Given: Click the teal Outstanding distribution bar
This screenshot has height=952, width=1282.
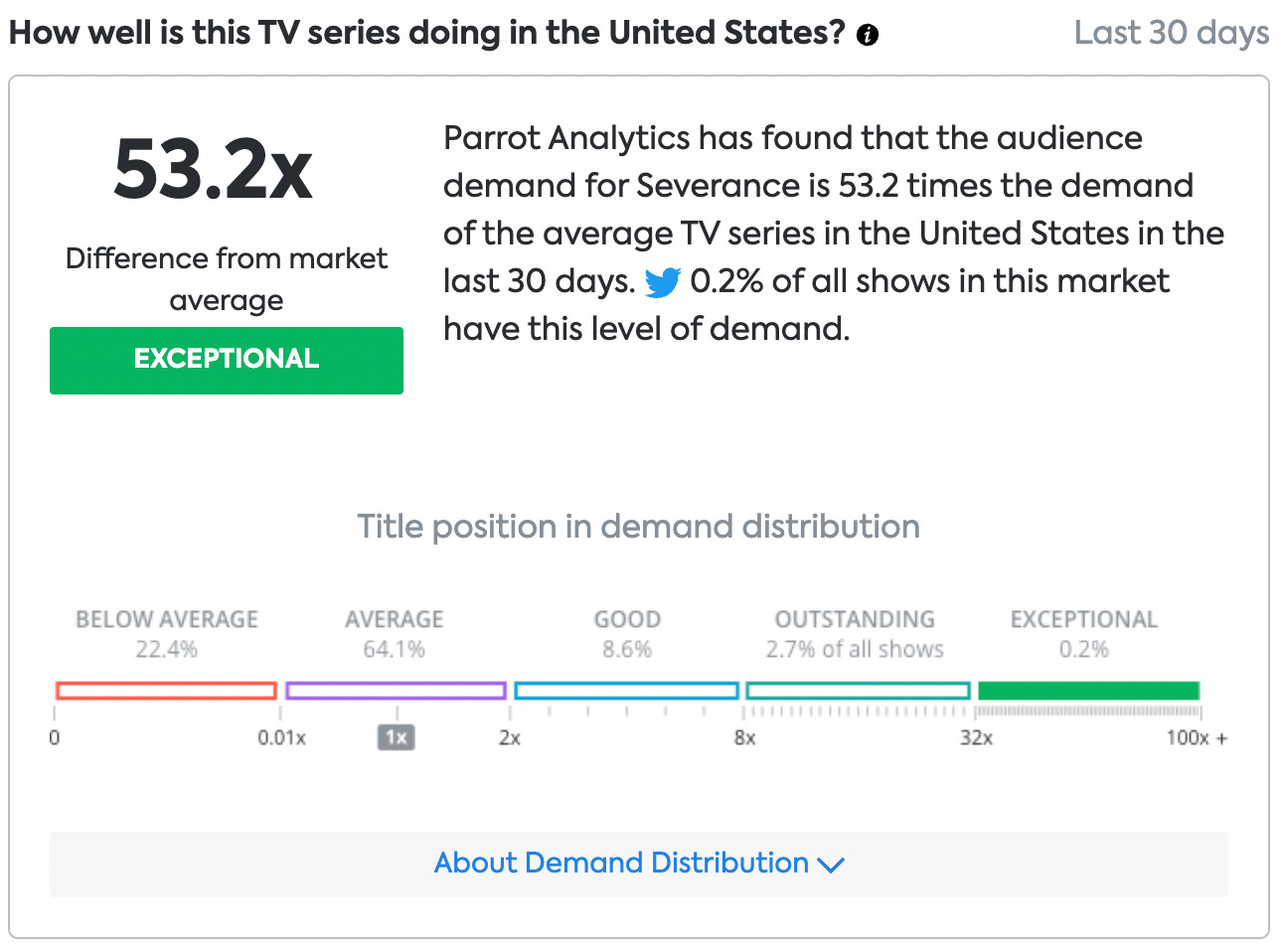Looking at the screenshot, I should coord(858,691).
